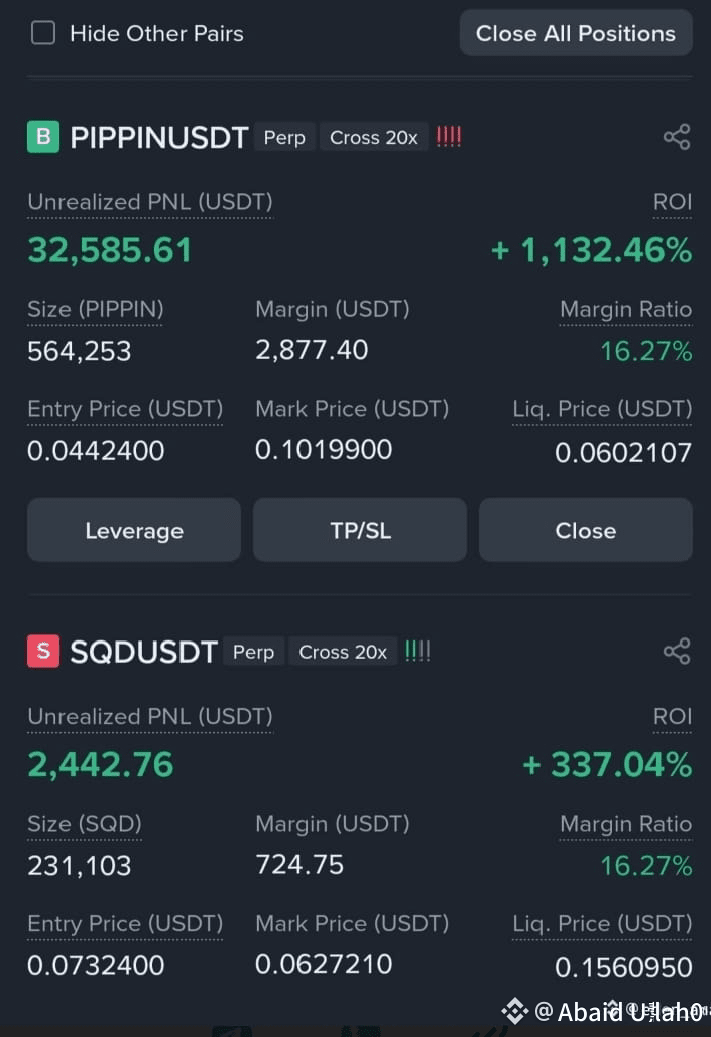Tap Perp tag next to SQDUSDT
The height and width of the screenshot is (1037, 711).
pos(253,652)
